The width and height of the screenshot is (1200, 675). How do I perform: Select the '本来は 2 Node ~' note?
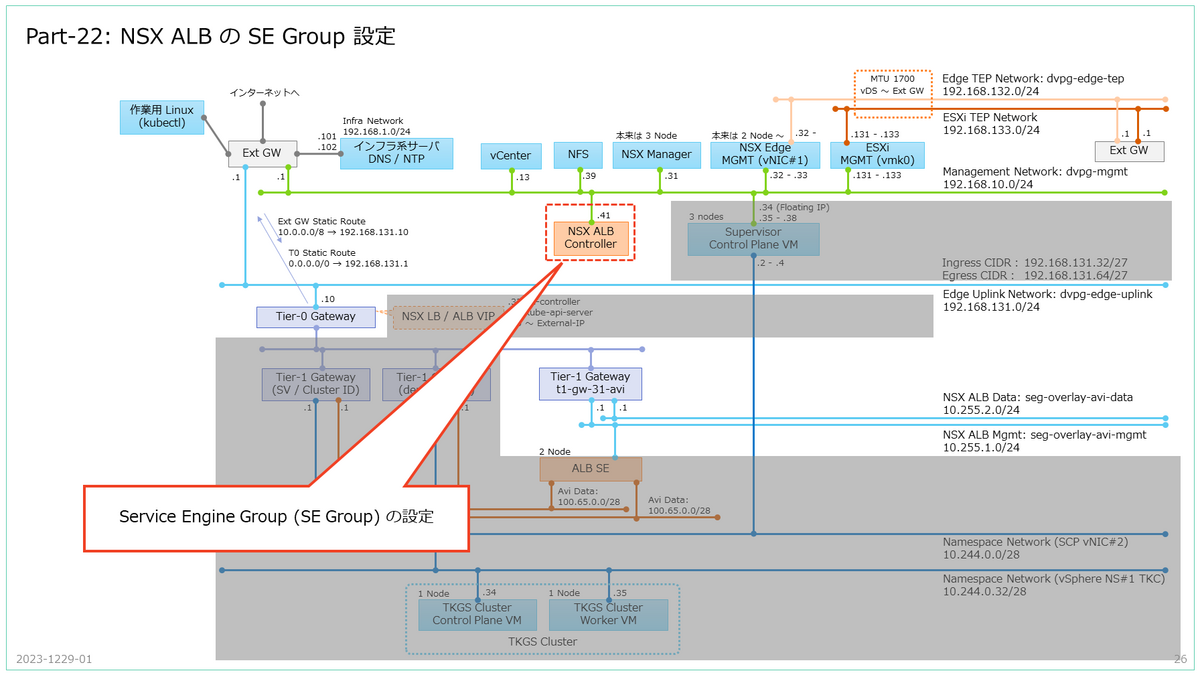748,135
